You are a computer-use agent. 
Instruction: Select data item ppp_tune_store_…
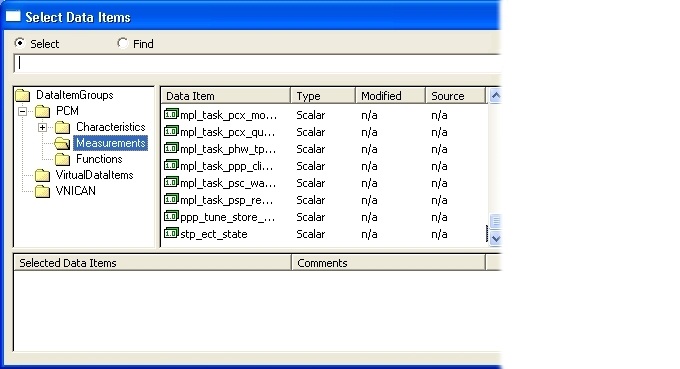point(228,217)
